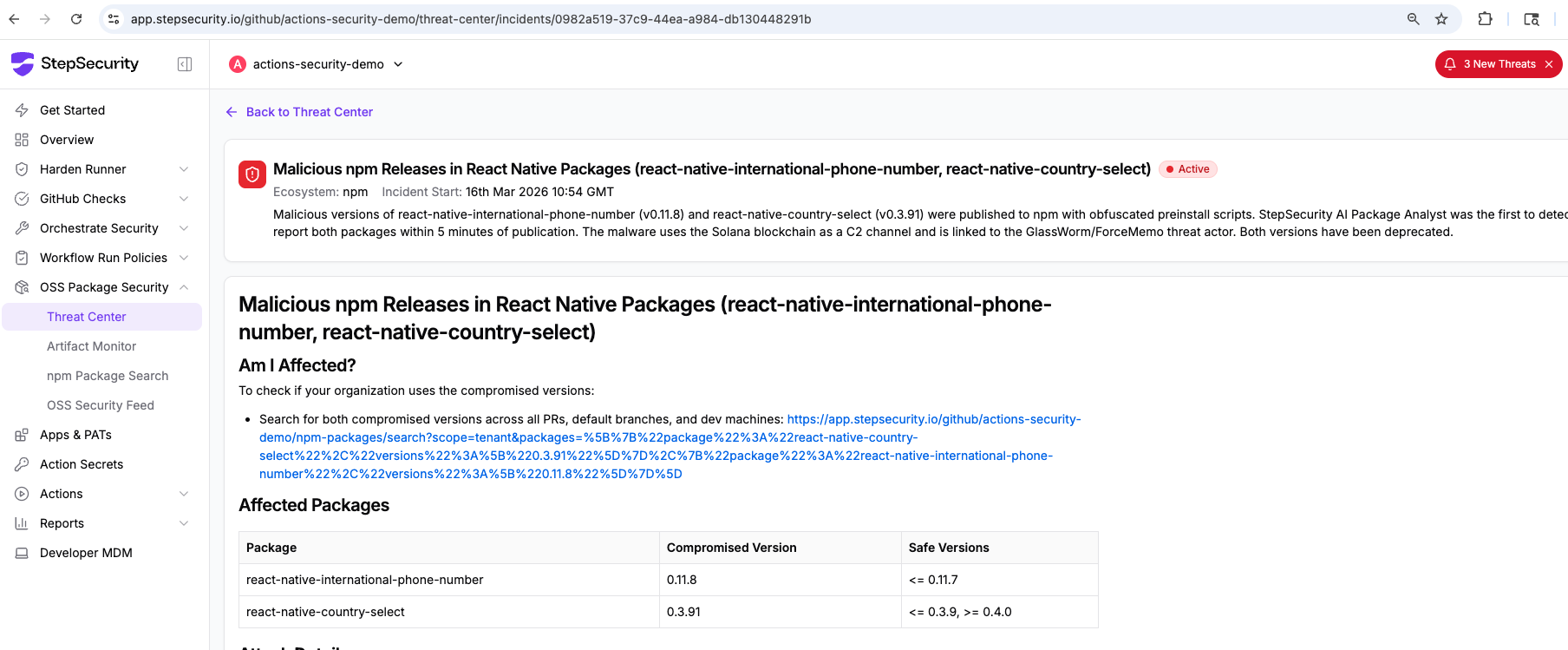Open OSS Security Feed in sidebar
Screen dimensions: 1568x650
102,405
